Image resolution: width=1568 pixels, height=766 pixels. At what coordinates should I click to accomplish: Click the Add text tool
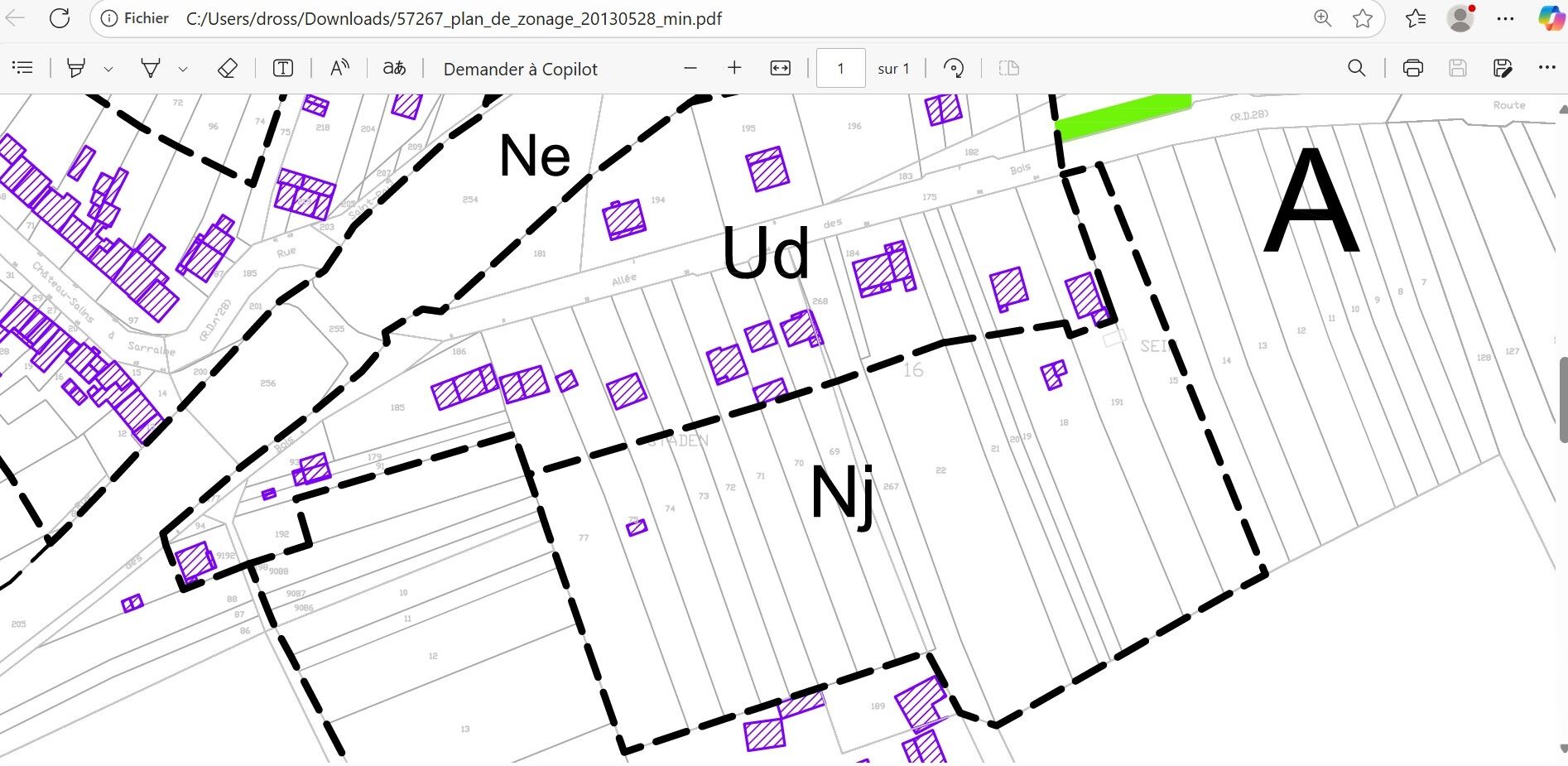(283, 68)
